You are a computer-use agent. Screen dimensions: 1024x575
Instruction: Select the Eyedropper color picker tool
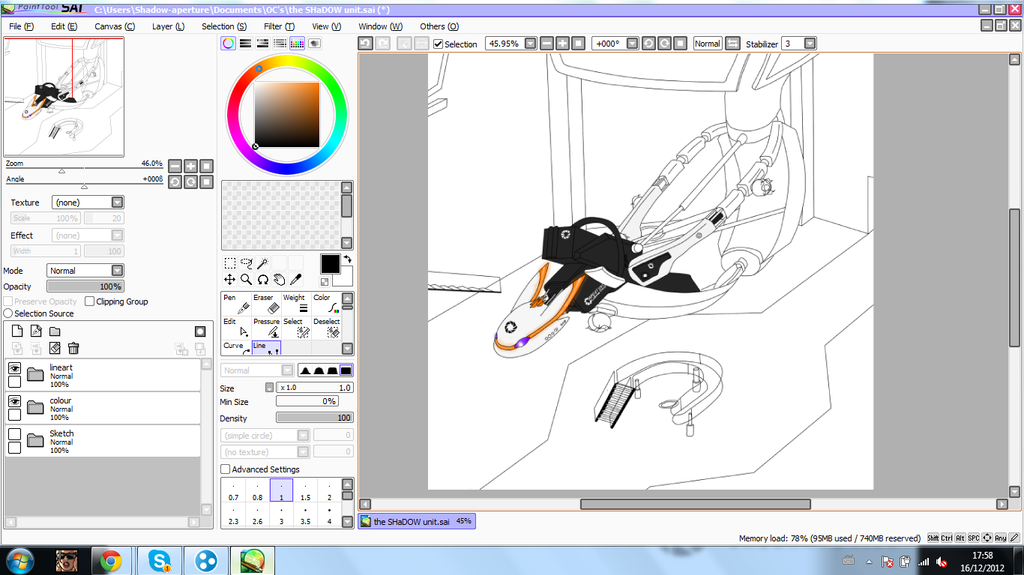(x=296, y=280)
